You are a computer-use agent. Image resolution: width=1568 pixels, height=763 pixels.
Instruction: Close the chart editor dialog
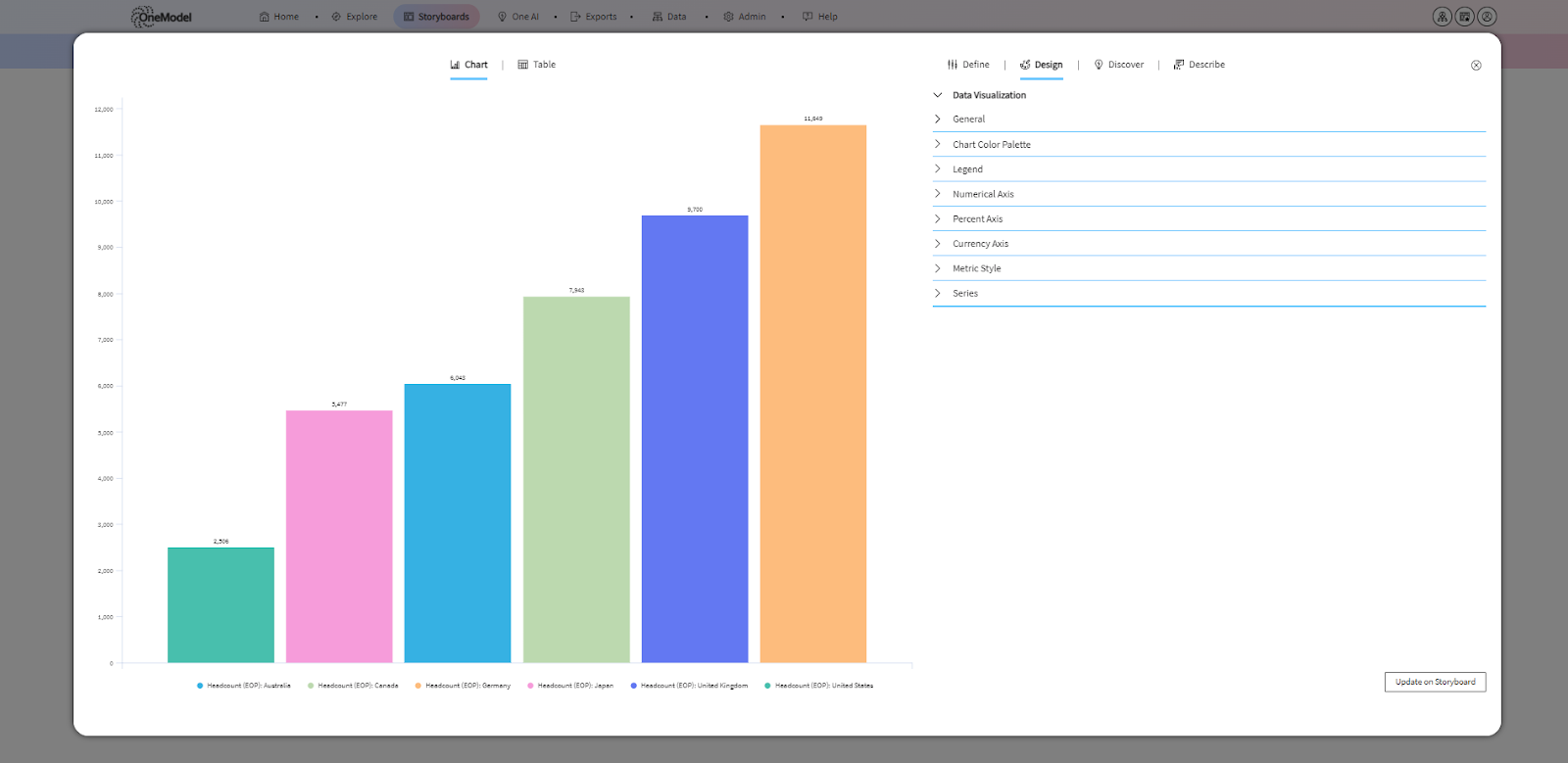1476,66
